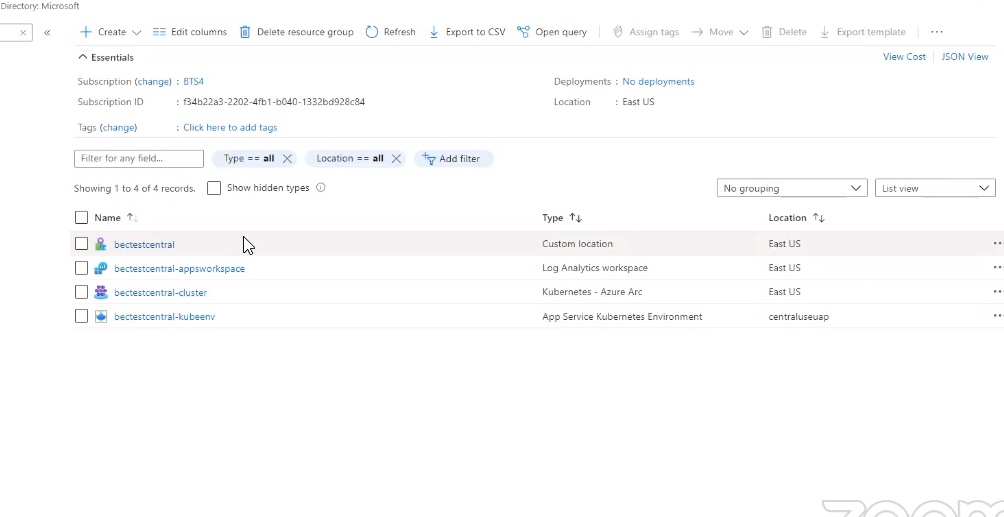The height and width of the screenshot is (517, 1004).
Task: Open the bectestcentral-appsworkspace row ellipsis menu
Action: click(997, 268)
